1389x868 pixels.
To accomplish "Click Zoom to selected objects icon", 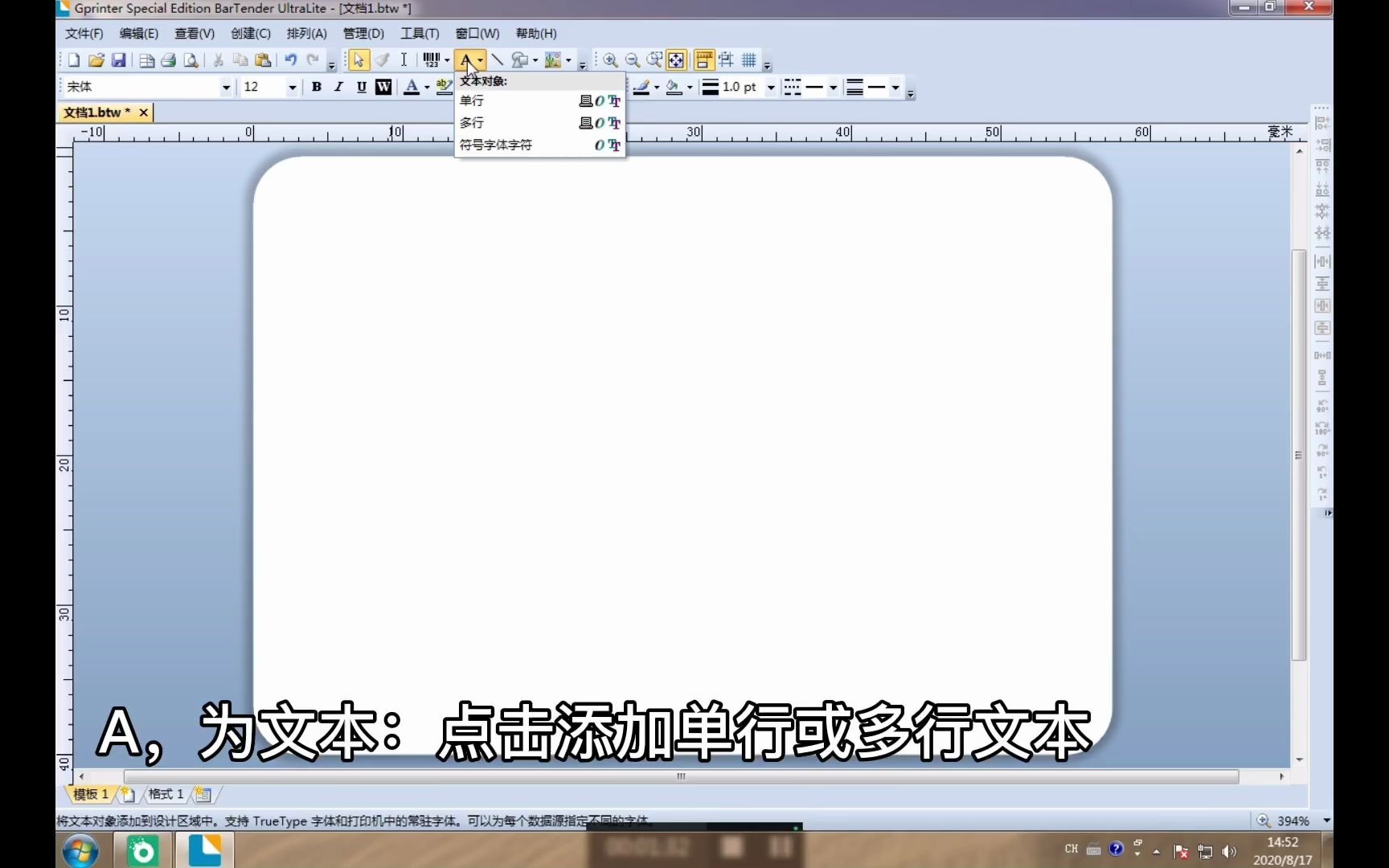I will pyautogui.click(x=655, y=60).
